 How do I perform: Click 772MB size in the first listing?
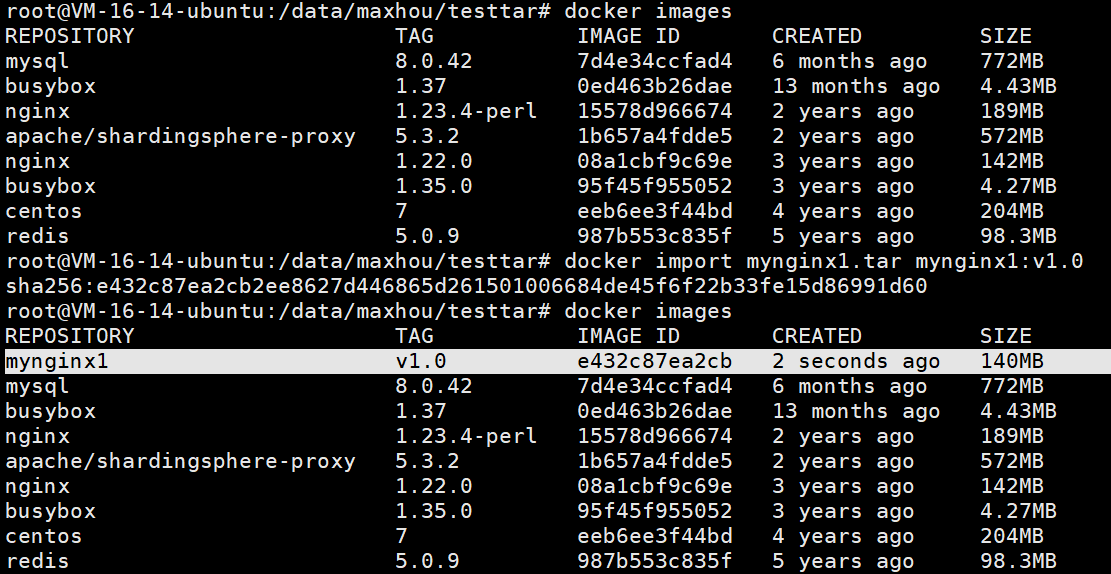click(1012, 62)
